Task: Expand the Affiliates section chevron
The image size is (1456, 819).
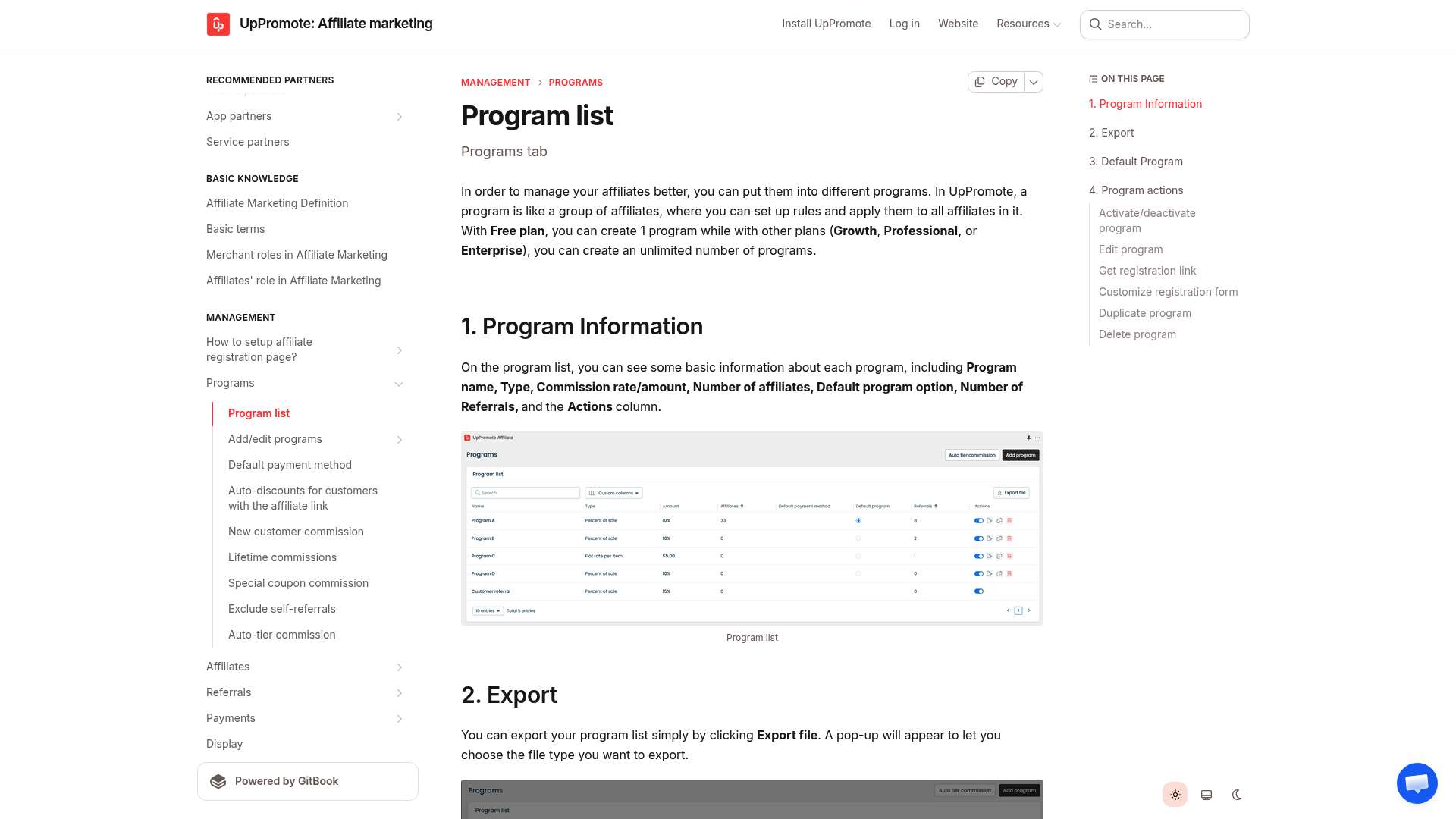Action: [x=400, y=667]
